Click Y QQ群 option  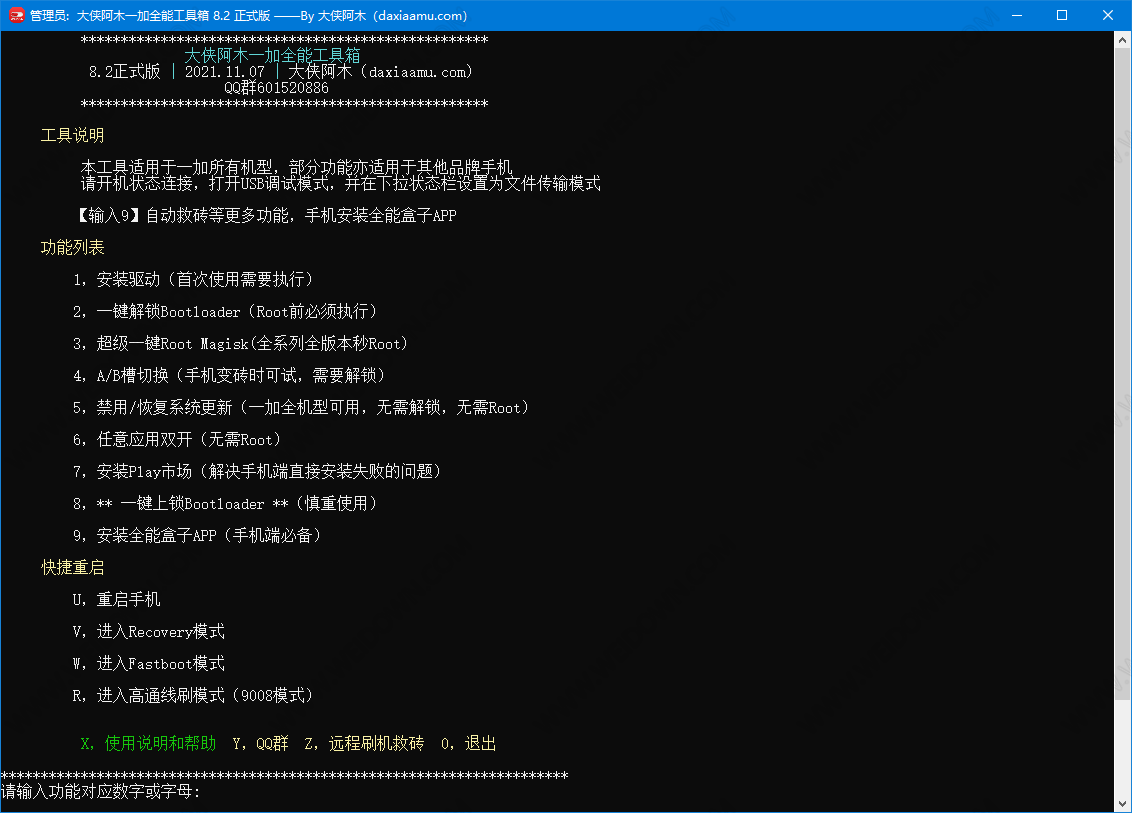268,743
